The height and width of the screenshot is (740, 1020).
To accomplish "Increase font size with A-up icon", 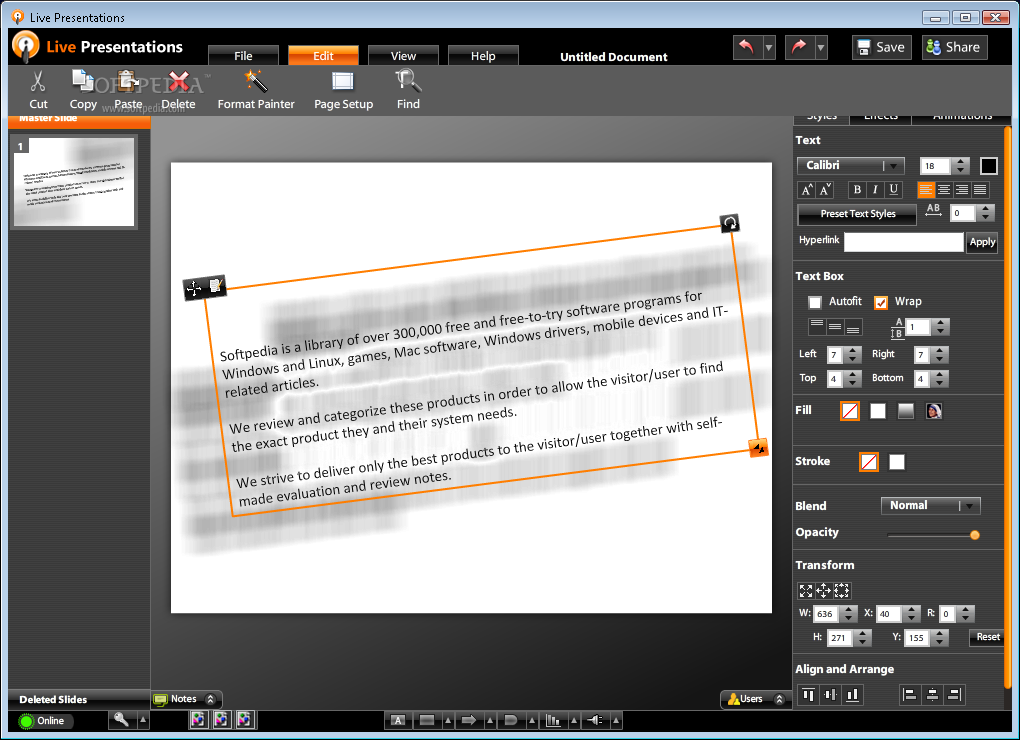I will tap(807, 190).
